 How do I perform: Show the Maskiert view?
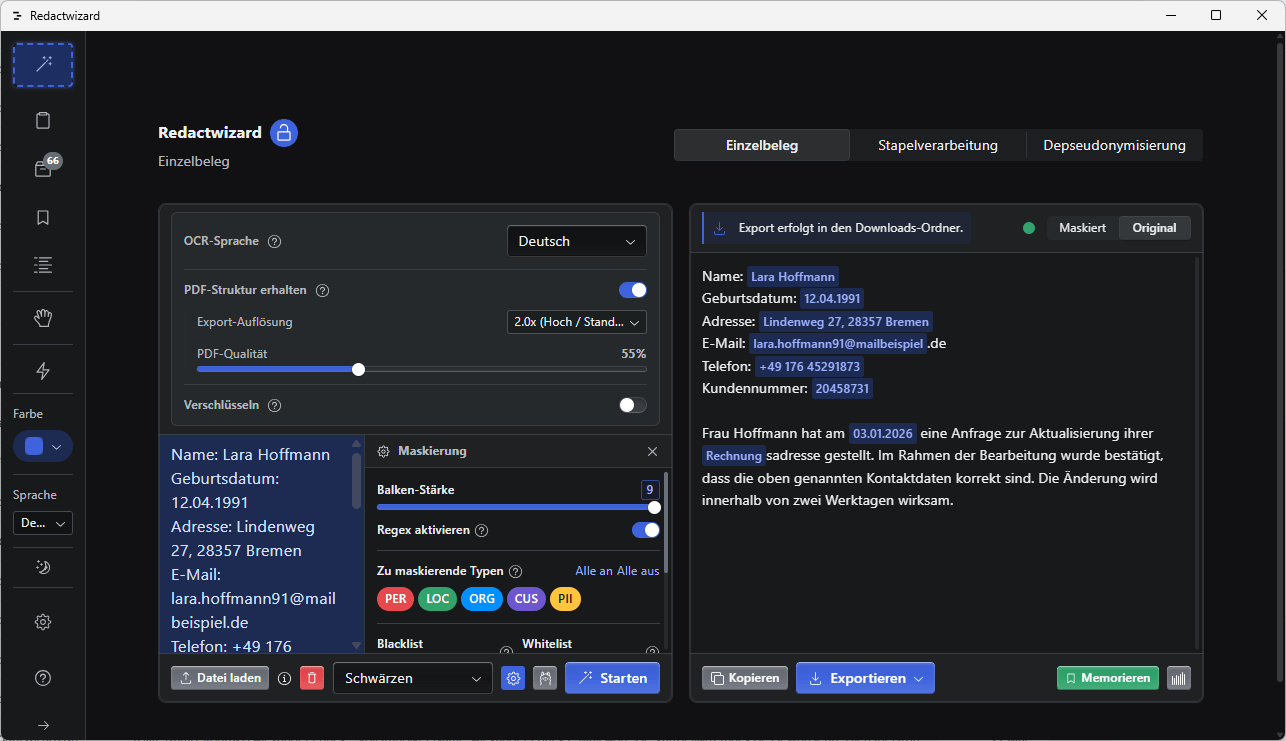pyautogui.click(x=1083, y=228)
